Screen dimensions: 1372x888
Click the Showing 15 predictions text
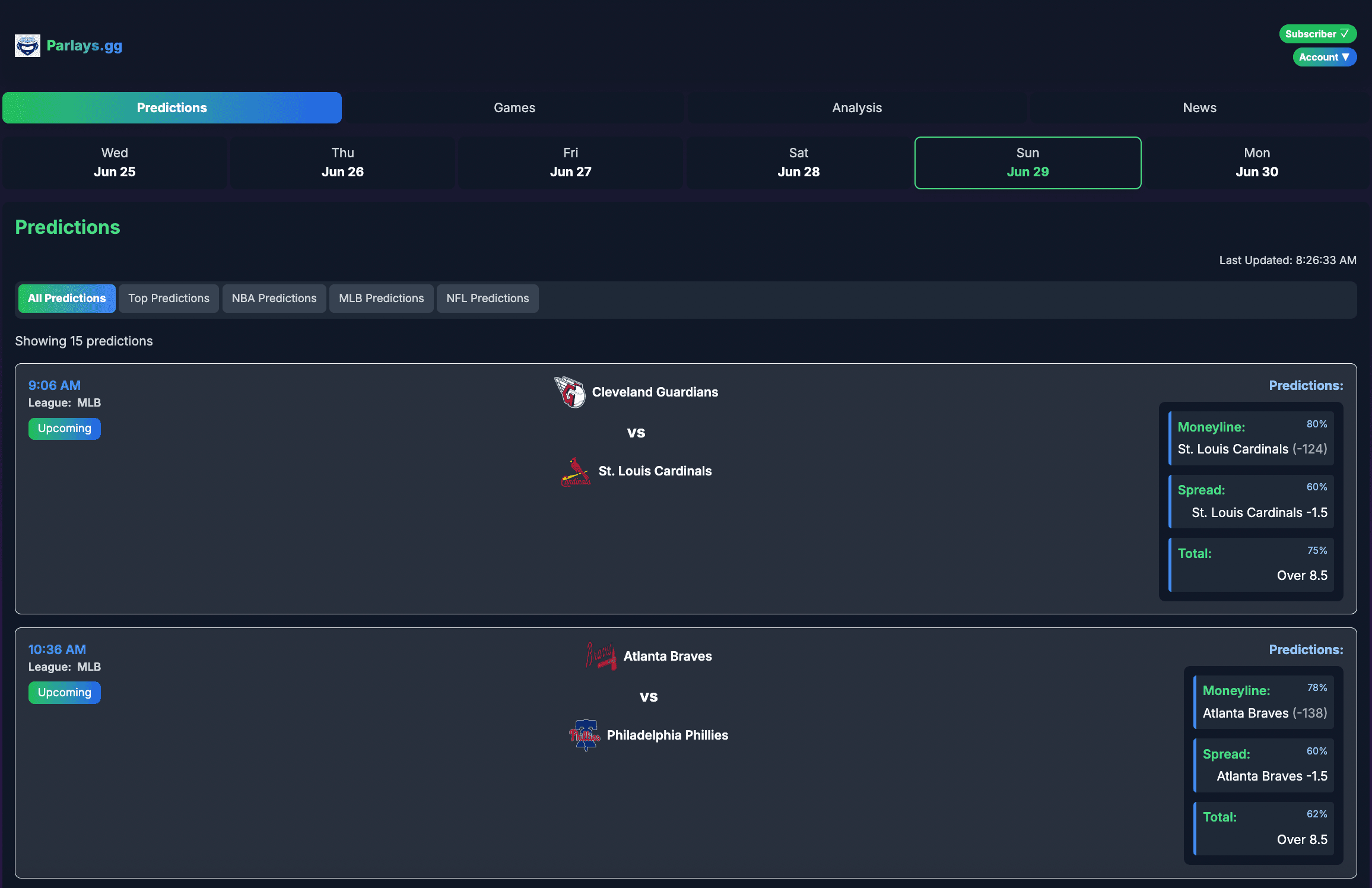coord(84,341)
